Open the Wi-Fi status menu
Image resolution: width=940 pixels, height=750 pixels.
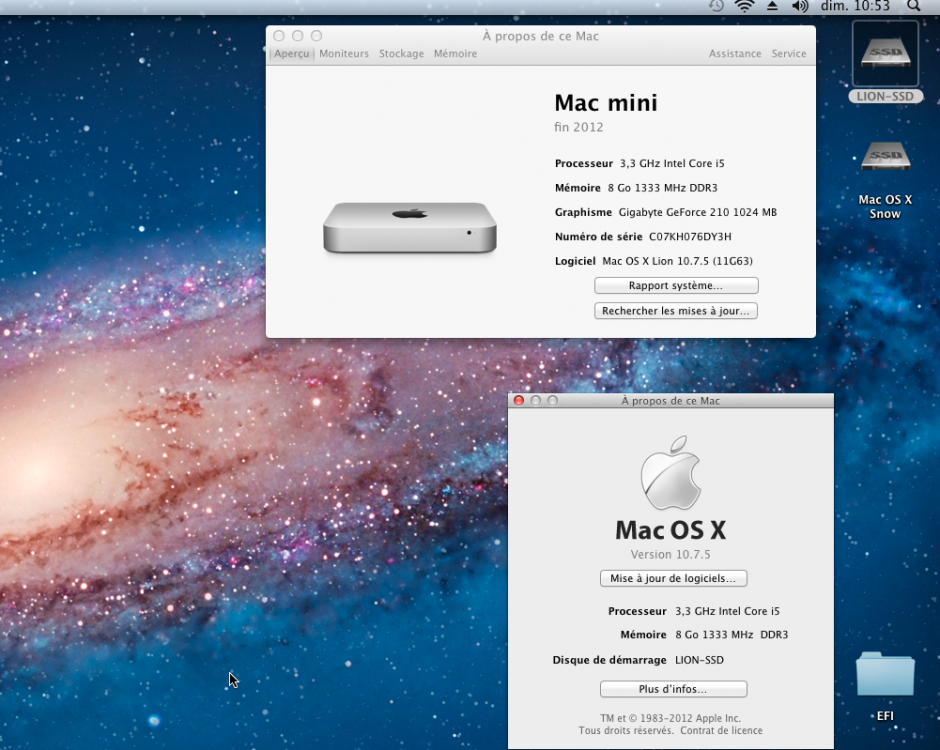[x=745, y=6]
